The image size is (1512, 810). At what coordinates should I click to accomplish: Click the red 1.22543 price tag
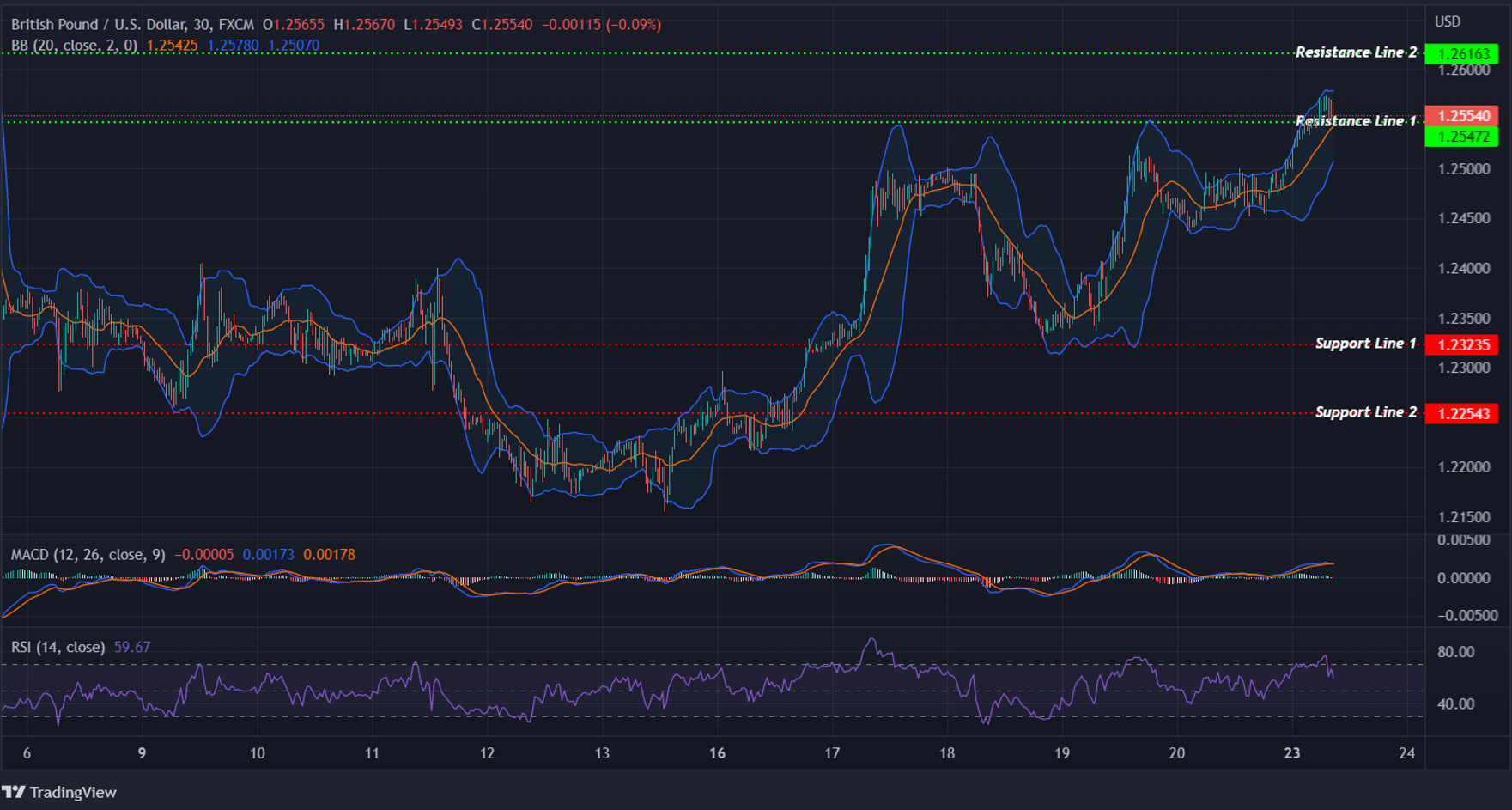1463,412
